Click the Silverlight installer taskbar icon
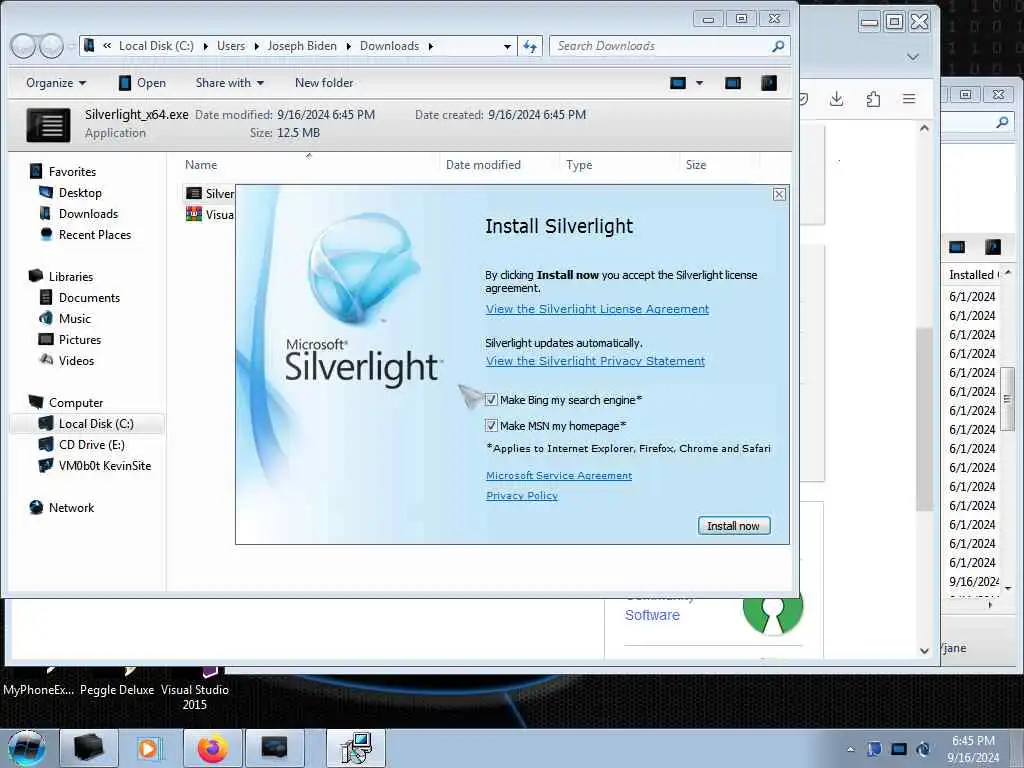 356,748
